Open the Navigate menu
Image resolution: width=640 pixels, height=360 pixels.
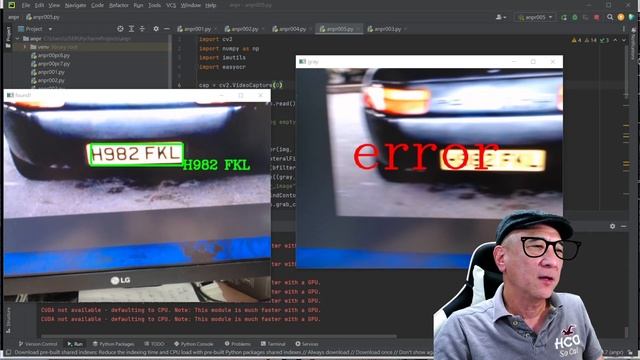click(76, 5)
